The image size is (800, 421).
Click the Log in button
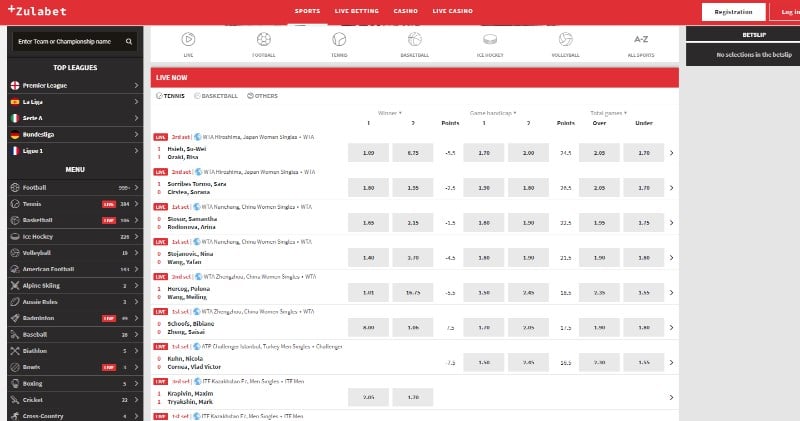788,12
